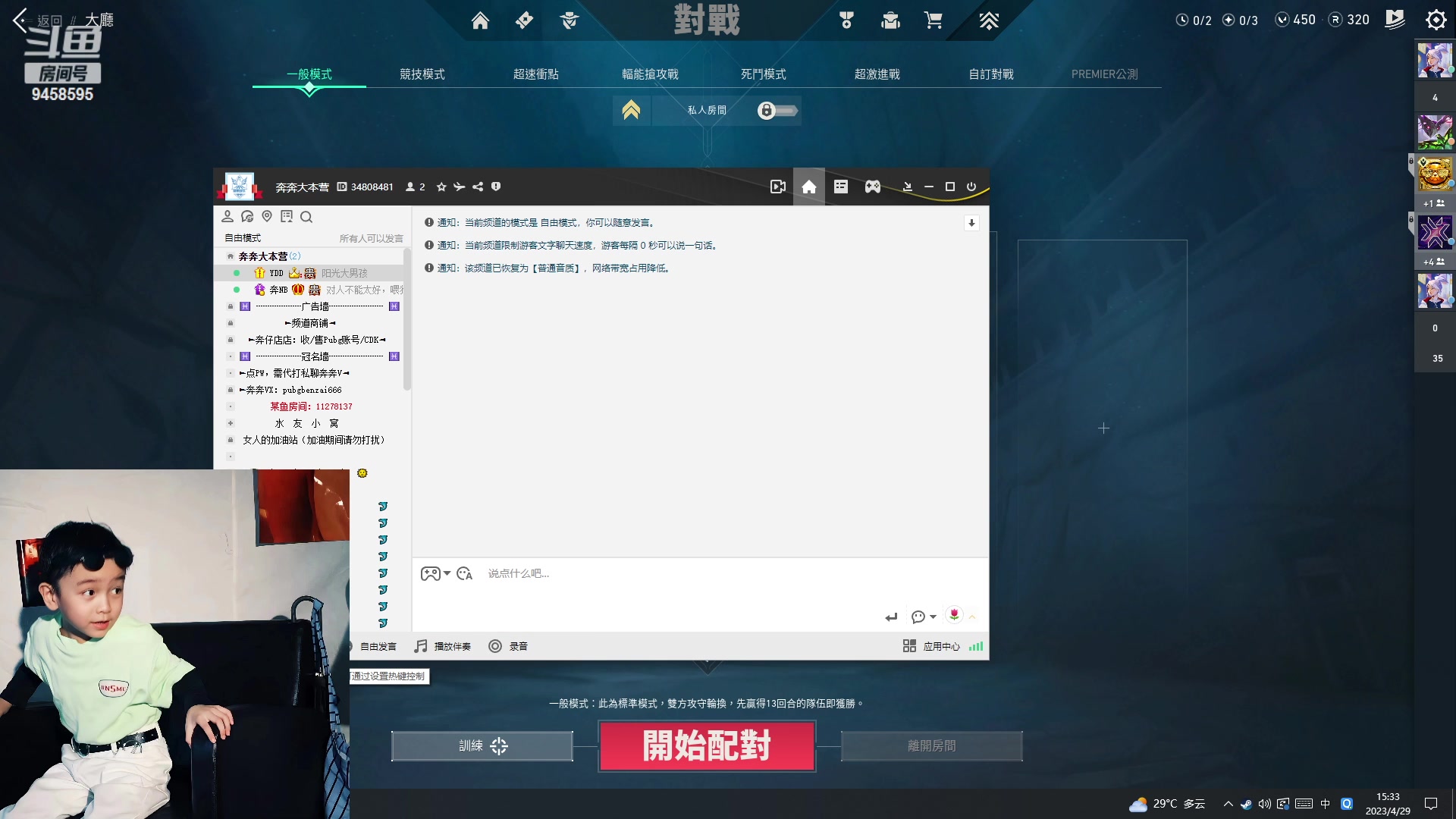Go back to the lobby with the return arrow
The height and width of the screenshot is (819, 1456).
pos(20,19)
